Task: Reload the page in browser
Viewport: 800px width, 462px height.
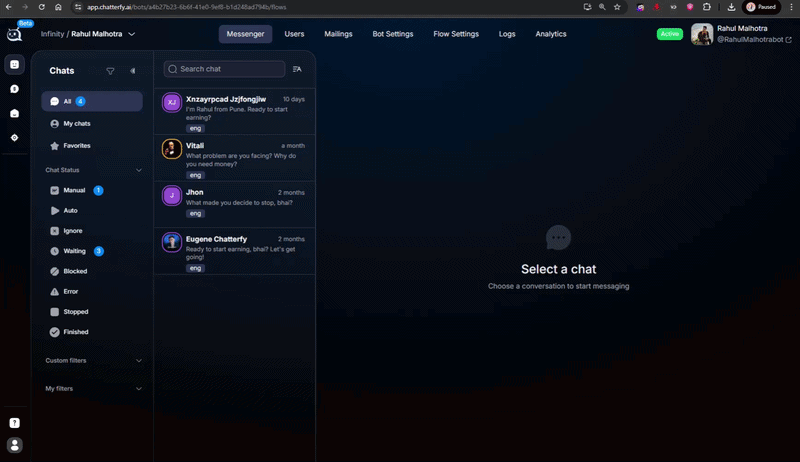Action: [x=42, y=7]
